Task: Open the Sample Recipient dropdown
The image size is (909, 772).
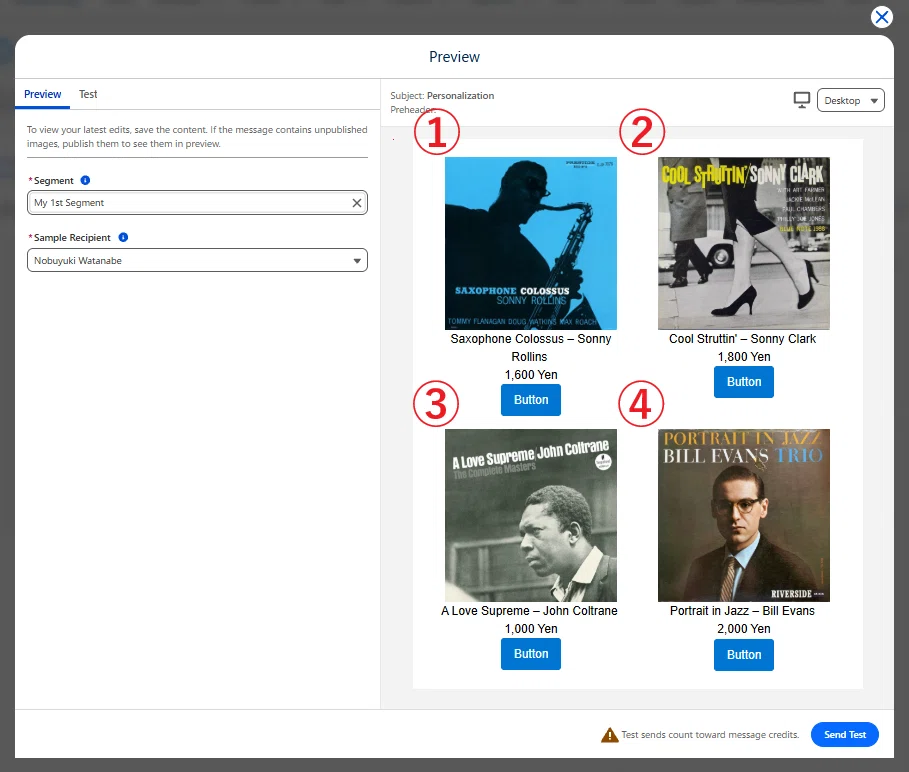Action: coord(197,260)
